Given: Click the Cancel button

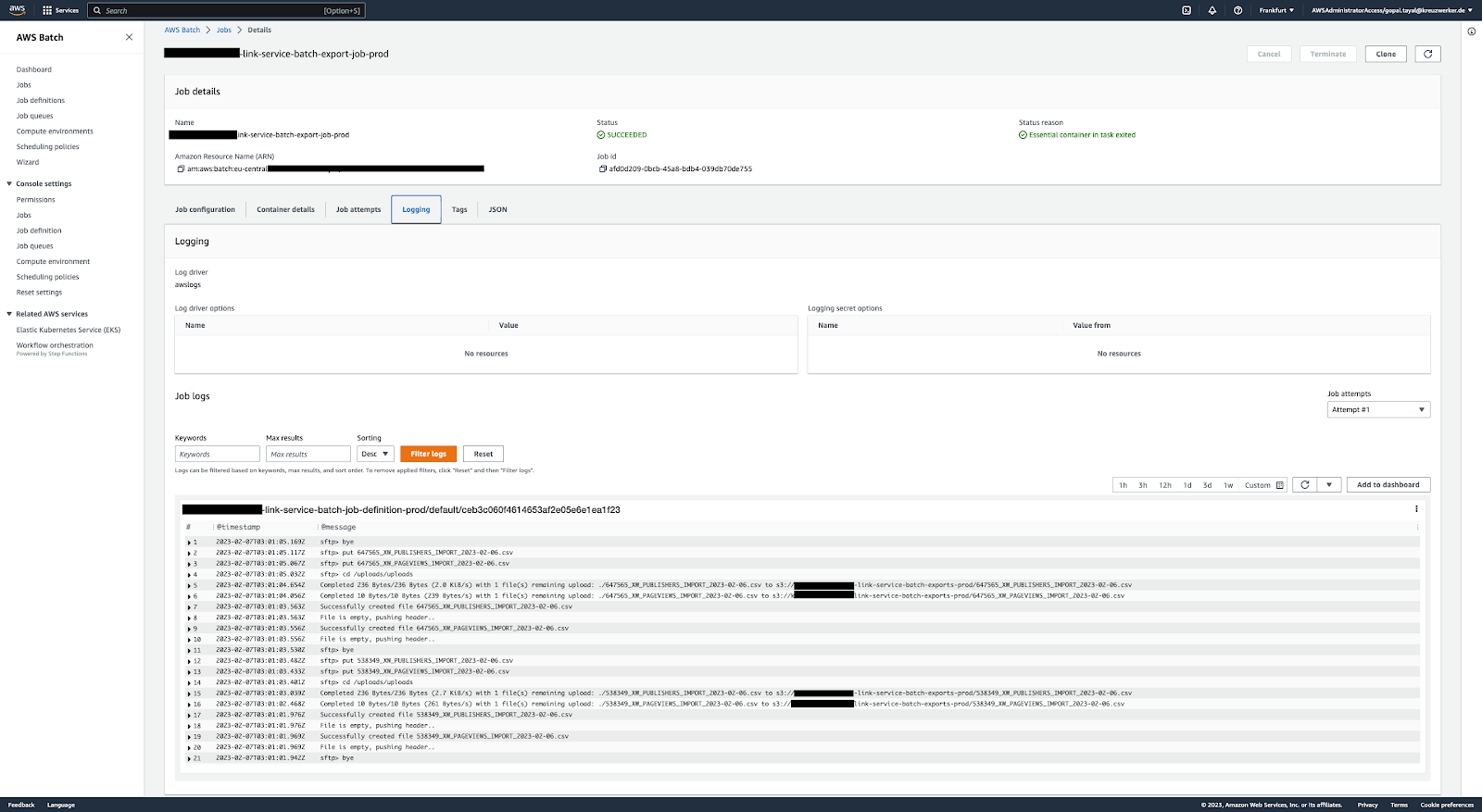Looking at the screenshot, I should tap(1269, 54).
